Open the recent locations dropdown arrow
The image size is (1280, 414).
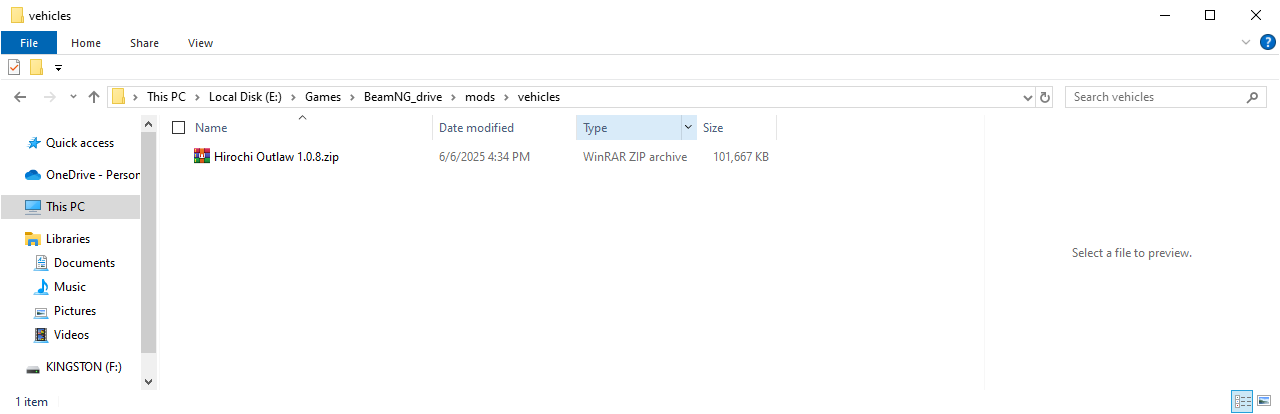73,98
